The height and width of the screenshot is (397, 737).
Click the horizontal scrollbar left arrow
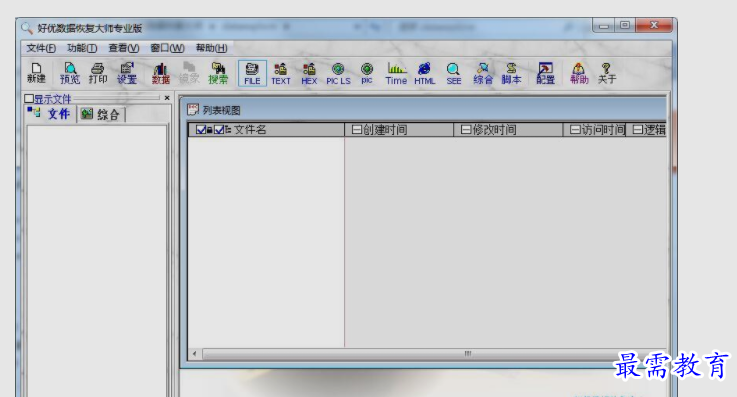(x=195, y=354)
